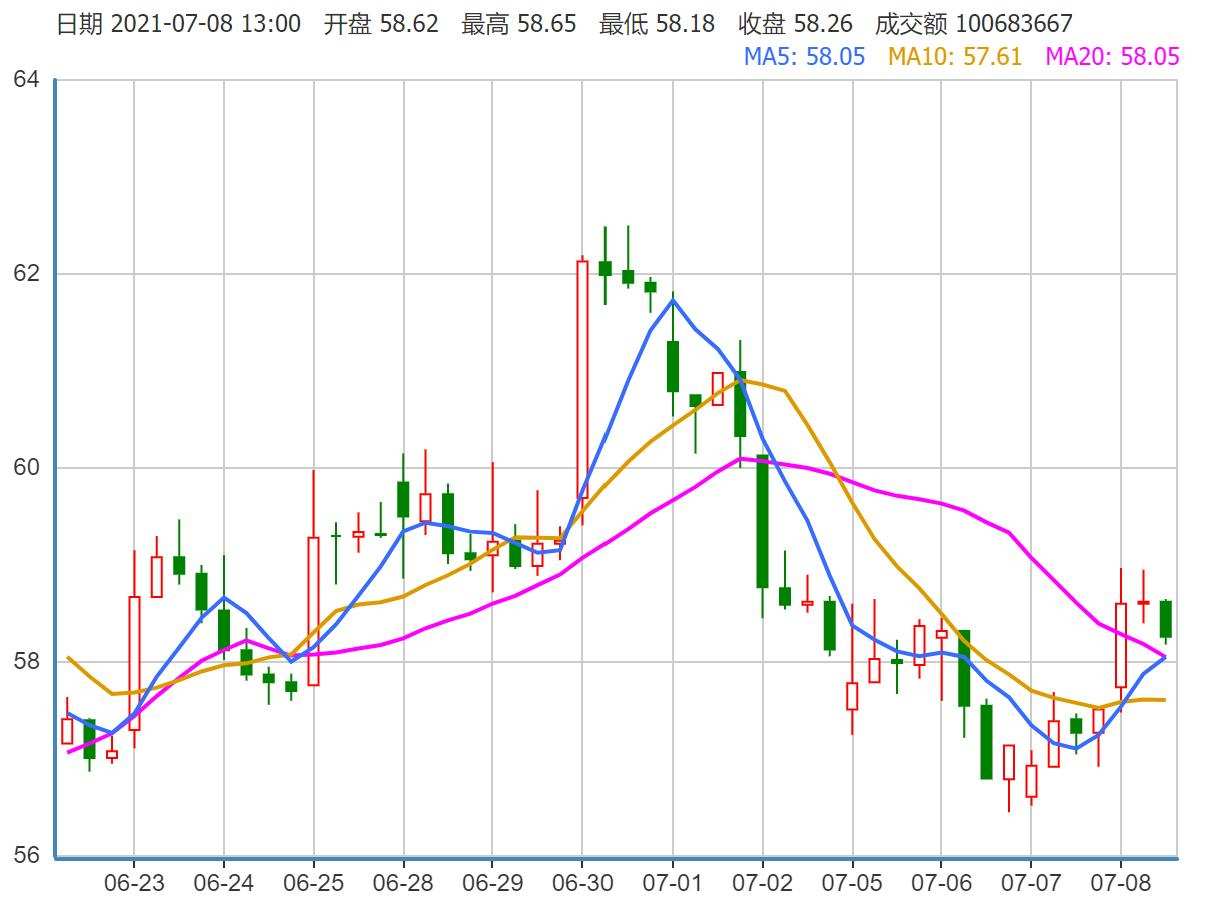Click the 62 price axis label
Screen dimensions: 1206x900
tap(26, 274)
